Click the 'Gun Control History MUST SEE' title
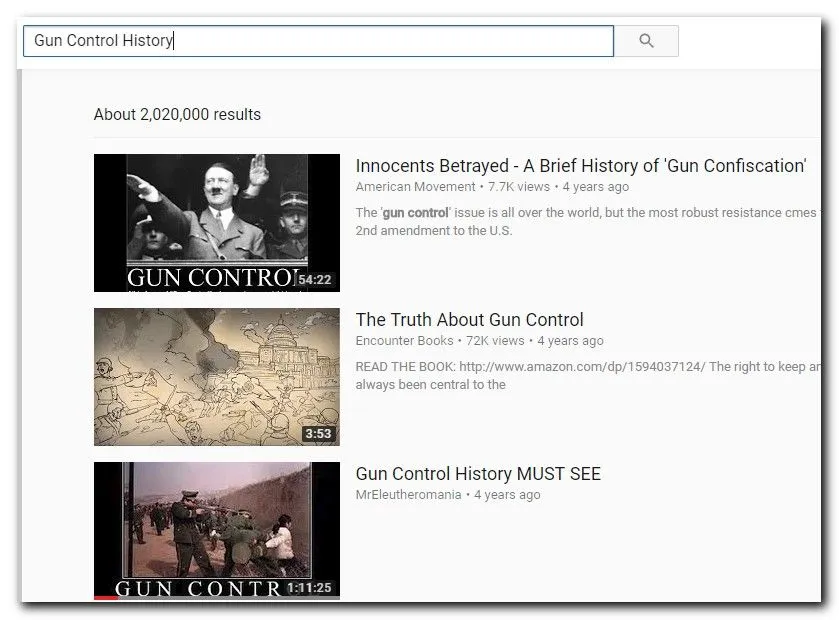The width and height of the screenshot is (839, 620). pos(478,474)
